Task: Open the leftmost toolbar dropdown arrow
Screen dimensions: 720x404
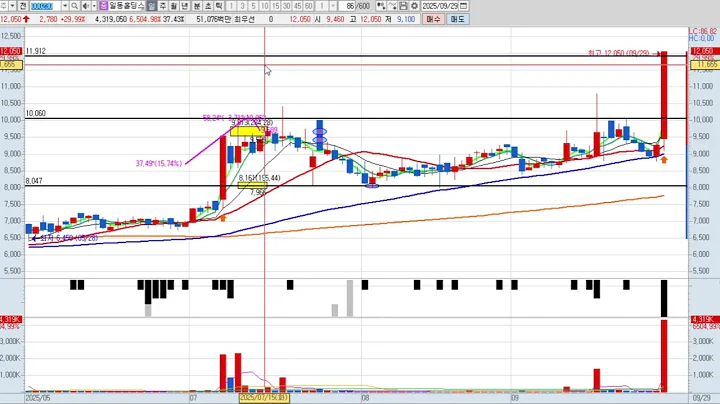Action: tap(12, 6)
